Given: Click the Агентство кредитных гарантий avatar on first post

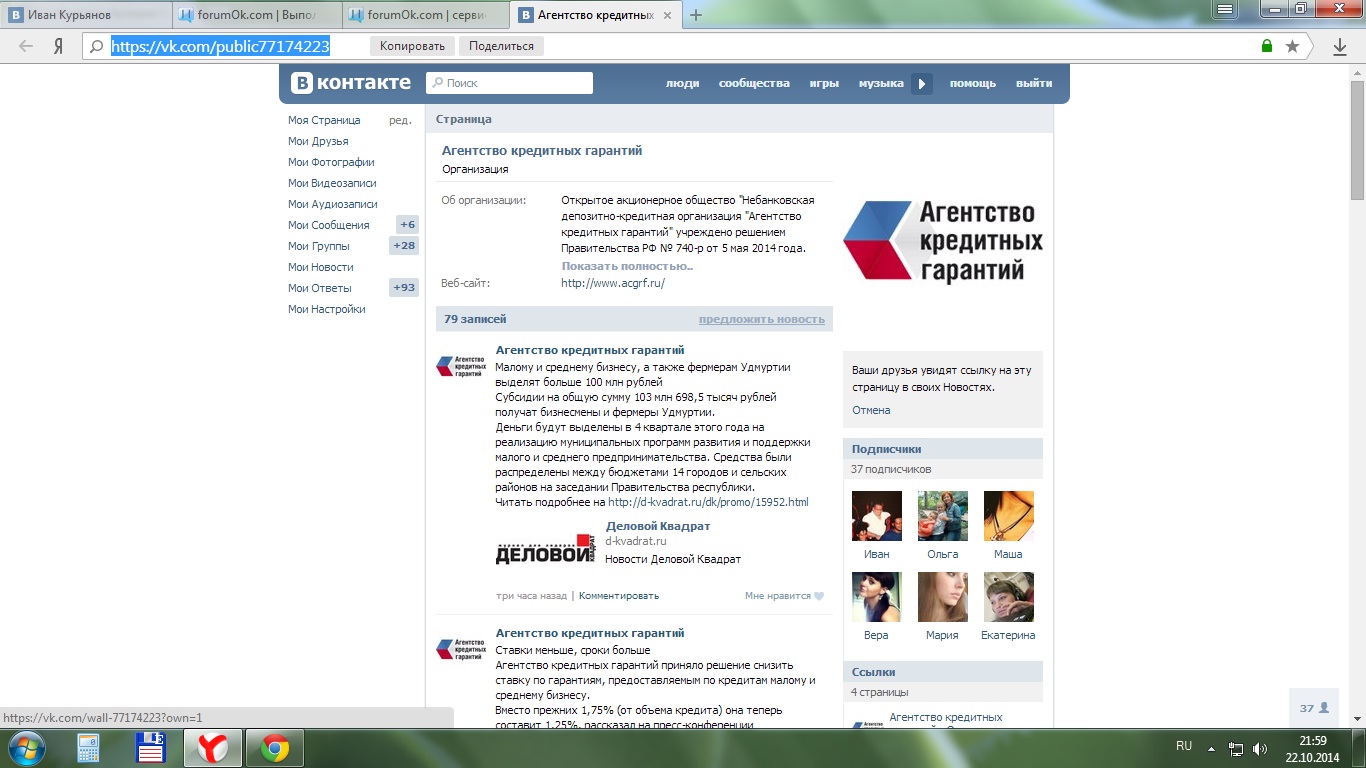Looking at the screenshot, I should coord(460,366).
